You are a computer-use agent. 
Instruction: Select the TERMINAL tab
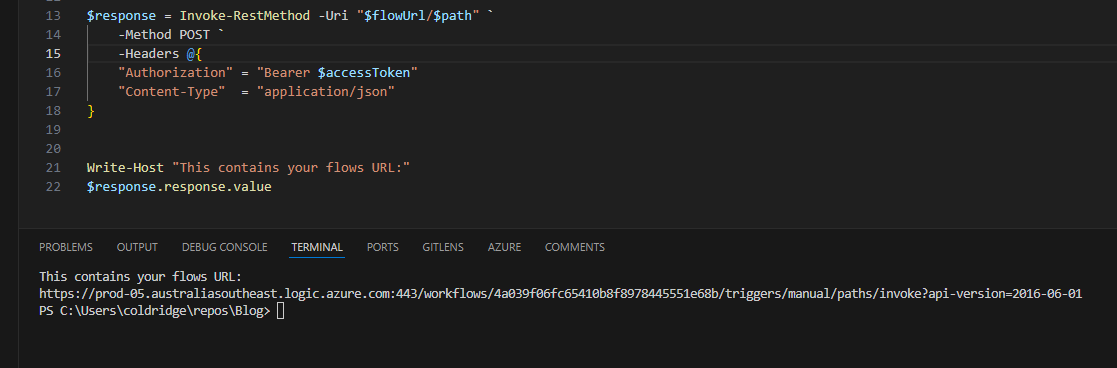[x=317, y=247]
